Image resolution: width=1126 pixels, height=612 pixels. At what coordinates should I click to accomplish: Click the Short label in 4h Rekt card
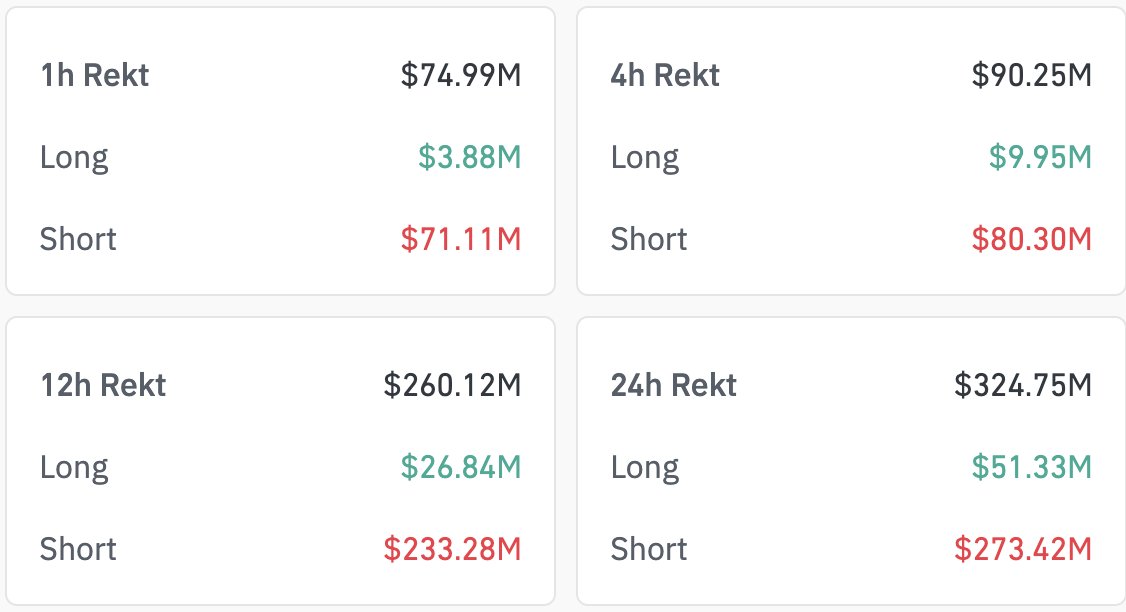649,239
